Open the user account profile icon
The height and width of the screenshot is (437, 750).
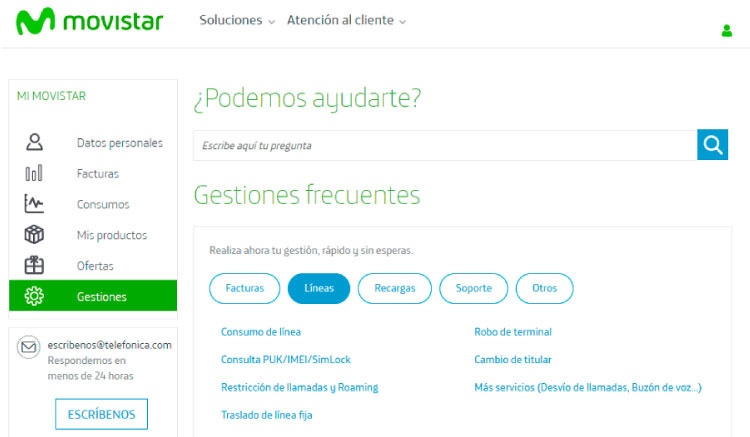coord(727,31)
